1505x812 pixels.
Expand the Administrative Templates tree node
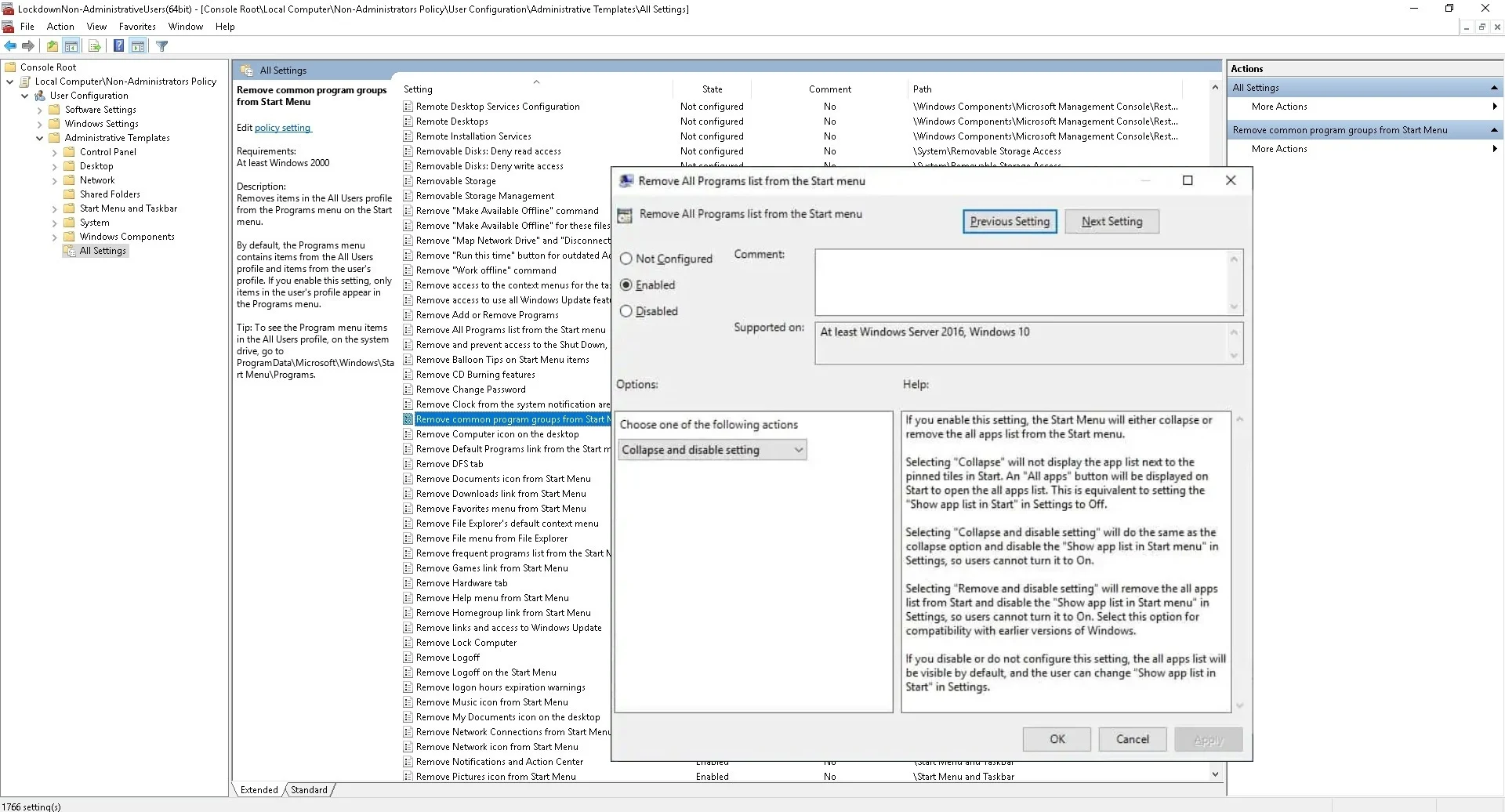[x=39, y=137]
